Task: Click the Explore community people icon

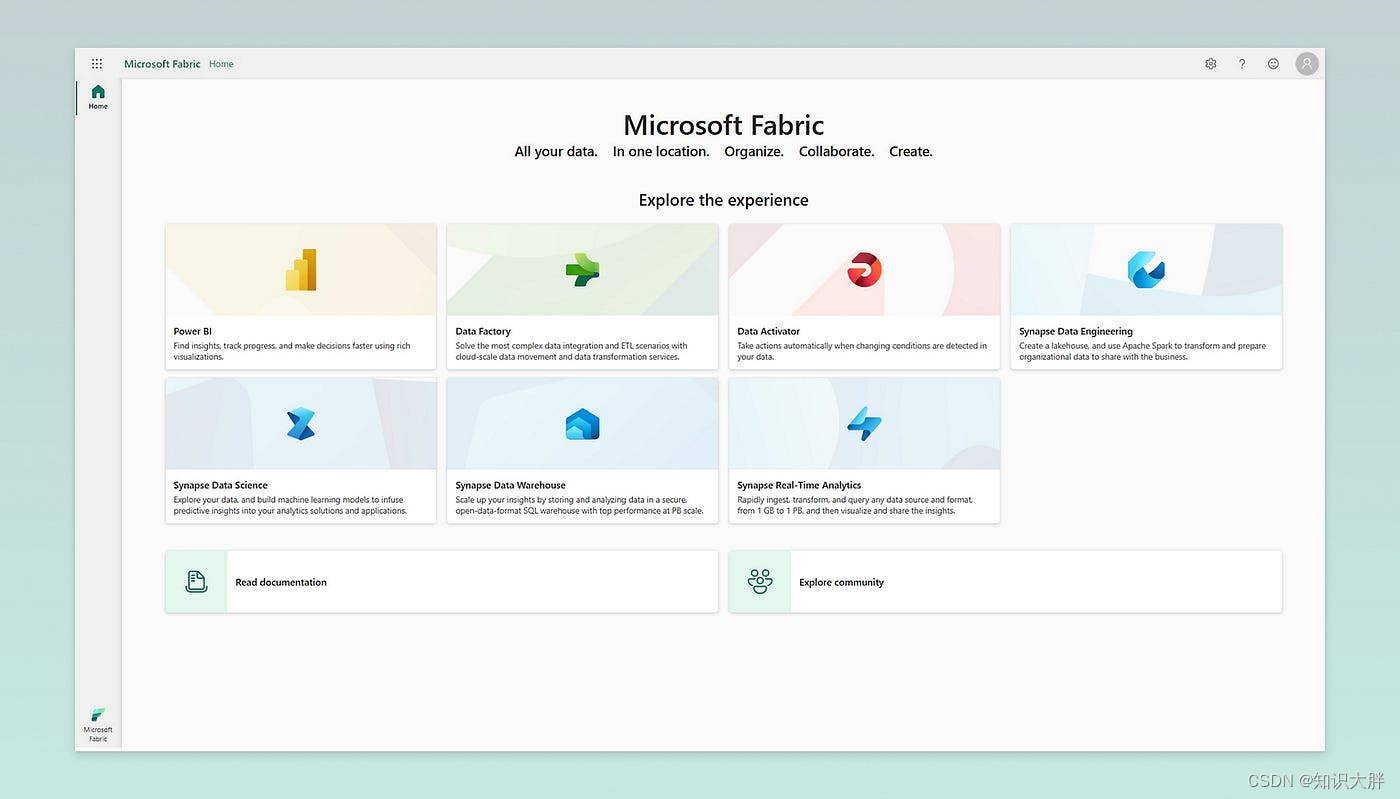Action: [x=760, y=581]
